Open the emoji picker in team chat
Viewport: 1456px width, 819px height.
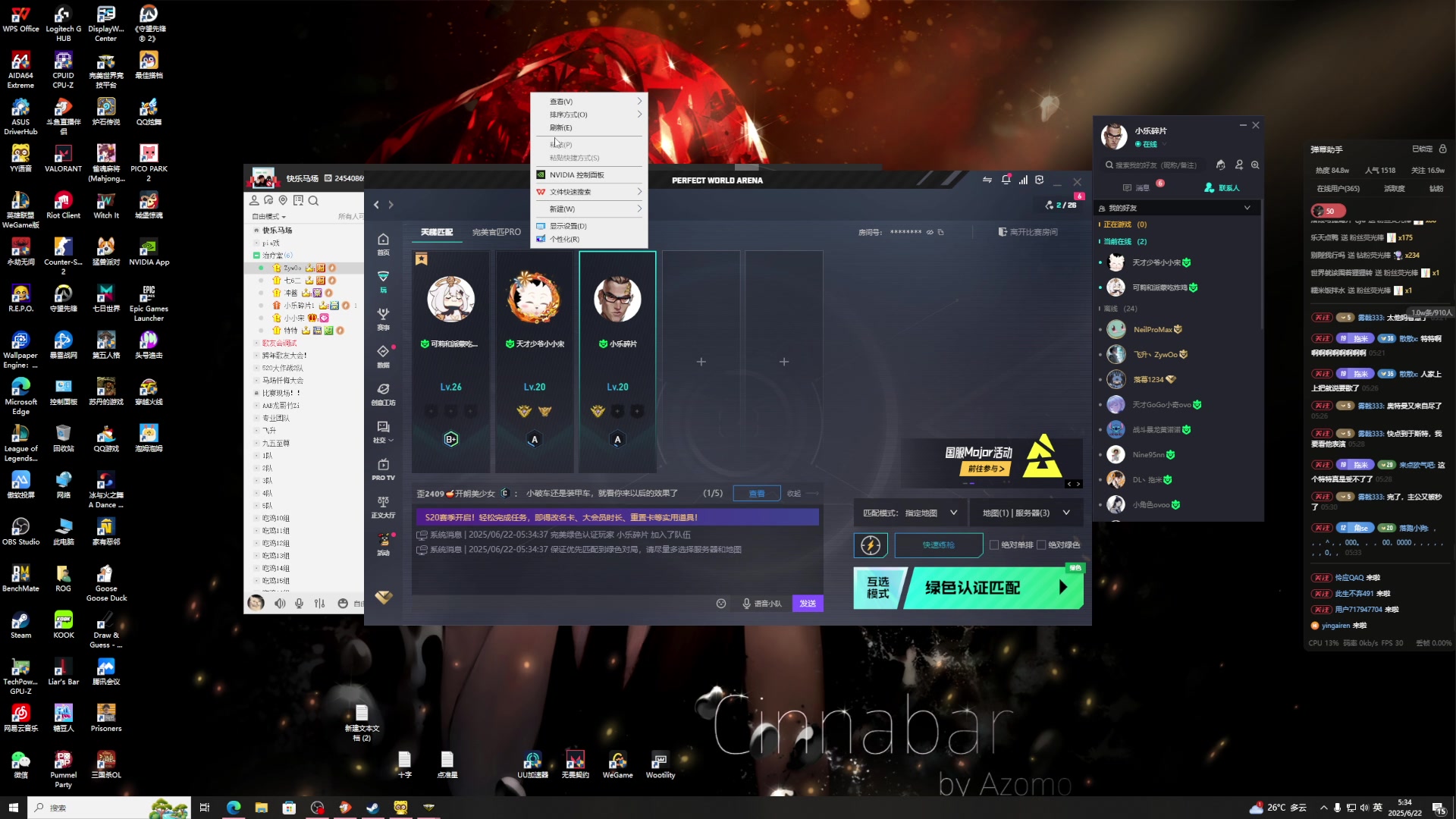tap(721, 604)
